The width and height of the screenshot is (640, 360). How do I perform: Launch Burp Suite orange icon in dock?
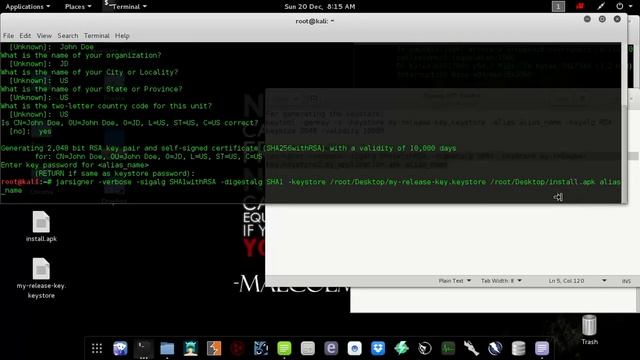pyautogui.click(x=214, y=348)
